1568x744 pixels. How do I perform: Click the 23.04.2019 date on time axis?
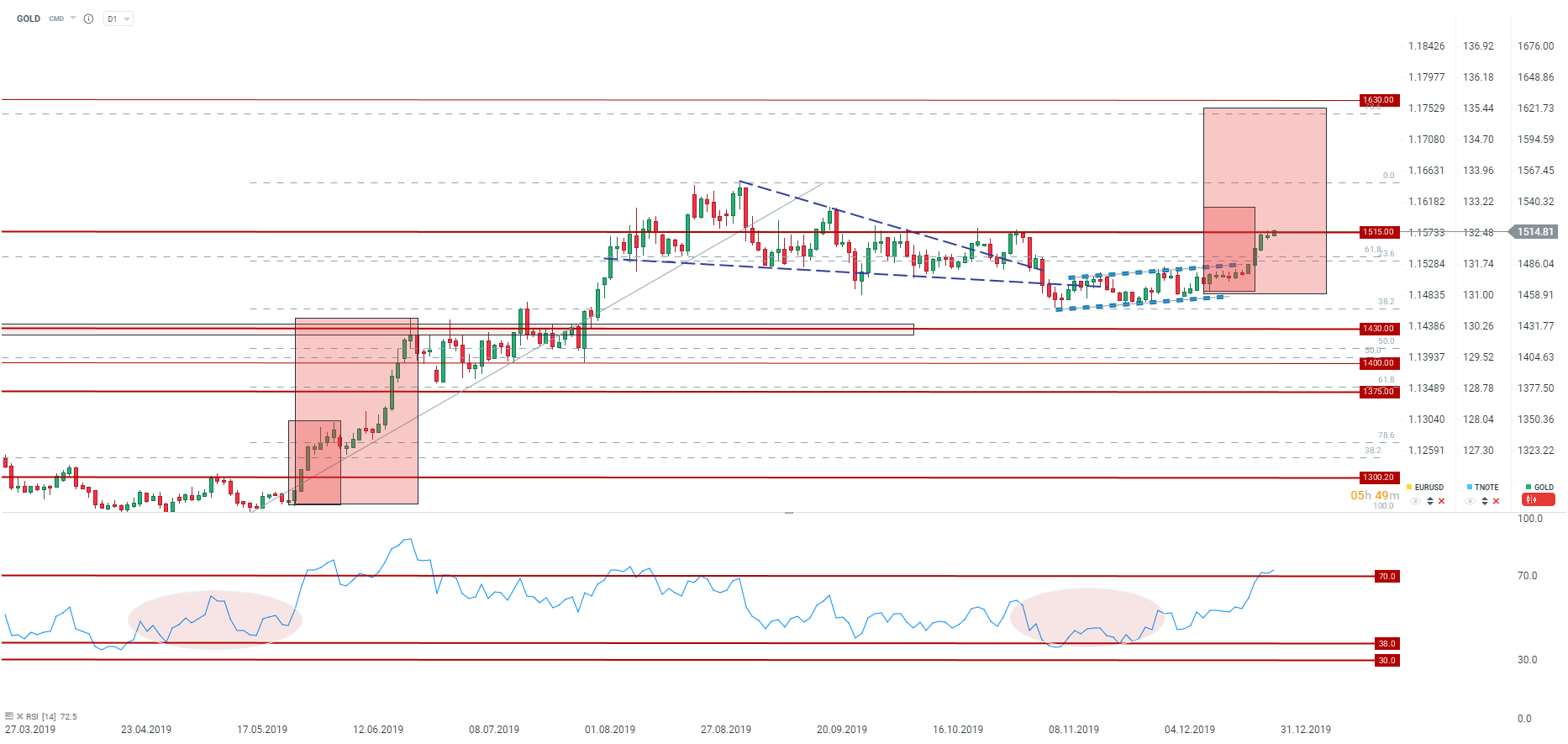tap(146, 730)
